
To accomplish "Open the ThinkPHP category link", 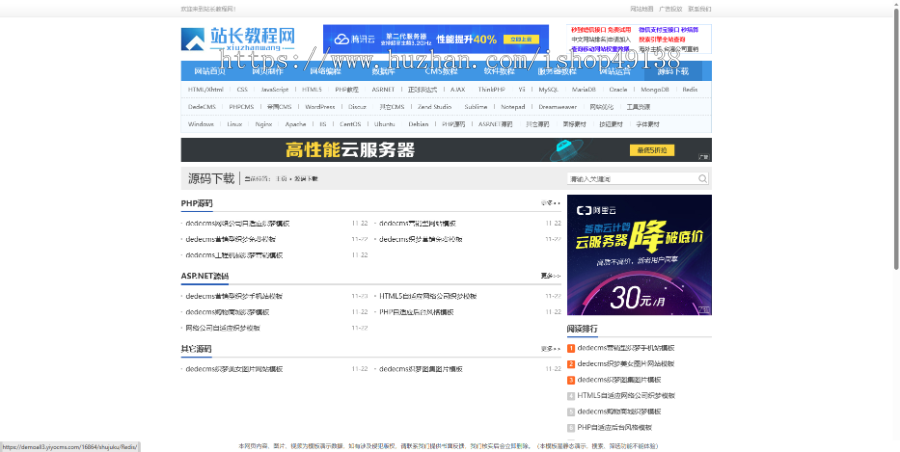I will coord(491,90).
